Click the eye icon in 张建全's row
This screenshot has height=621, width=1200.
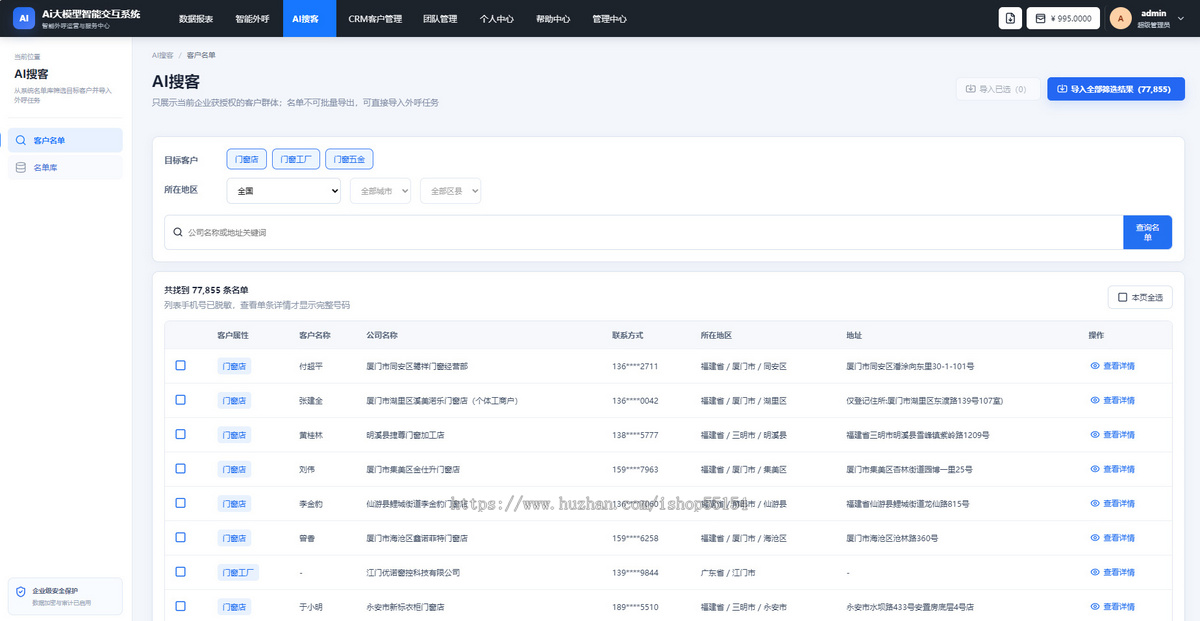(1095, 400)
